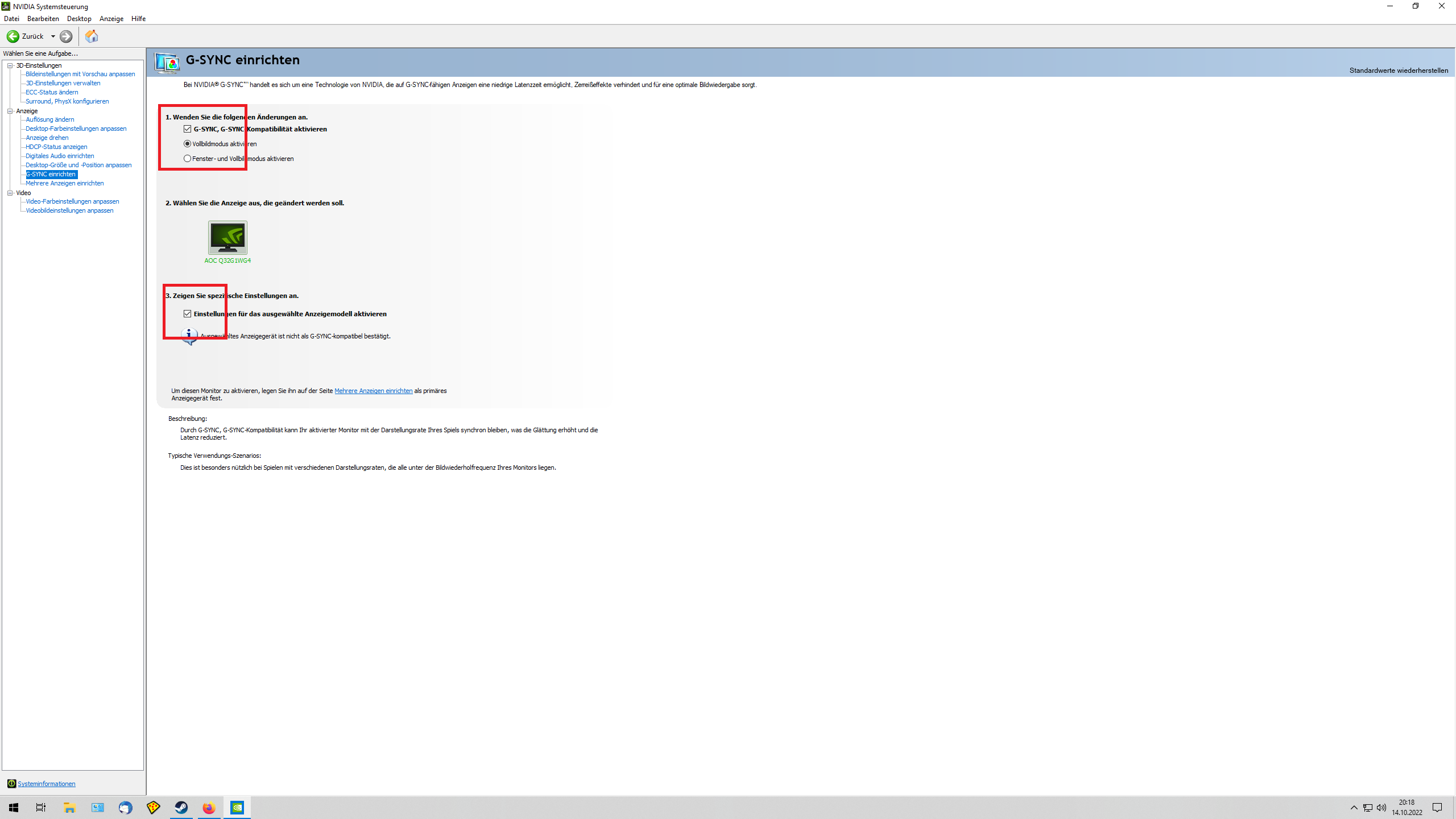The width and height of the screenshot is (1456, 819).
Task: Click Standardwerte wiederherstellen
Action: click(1398, 71)
